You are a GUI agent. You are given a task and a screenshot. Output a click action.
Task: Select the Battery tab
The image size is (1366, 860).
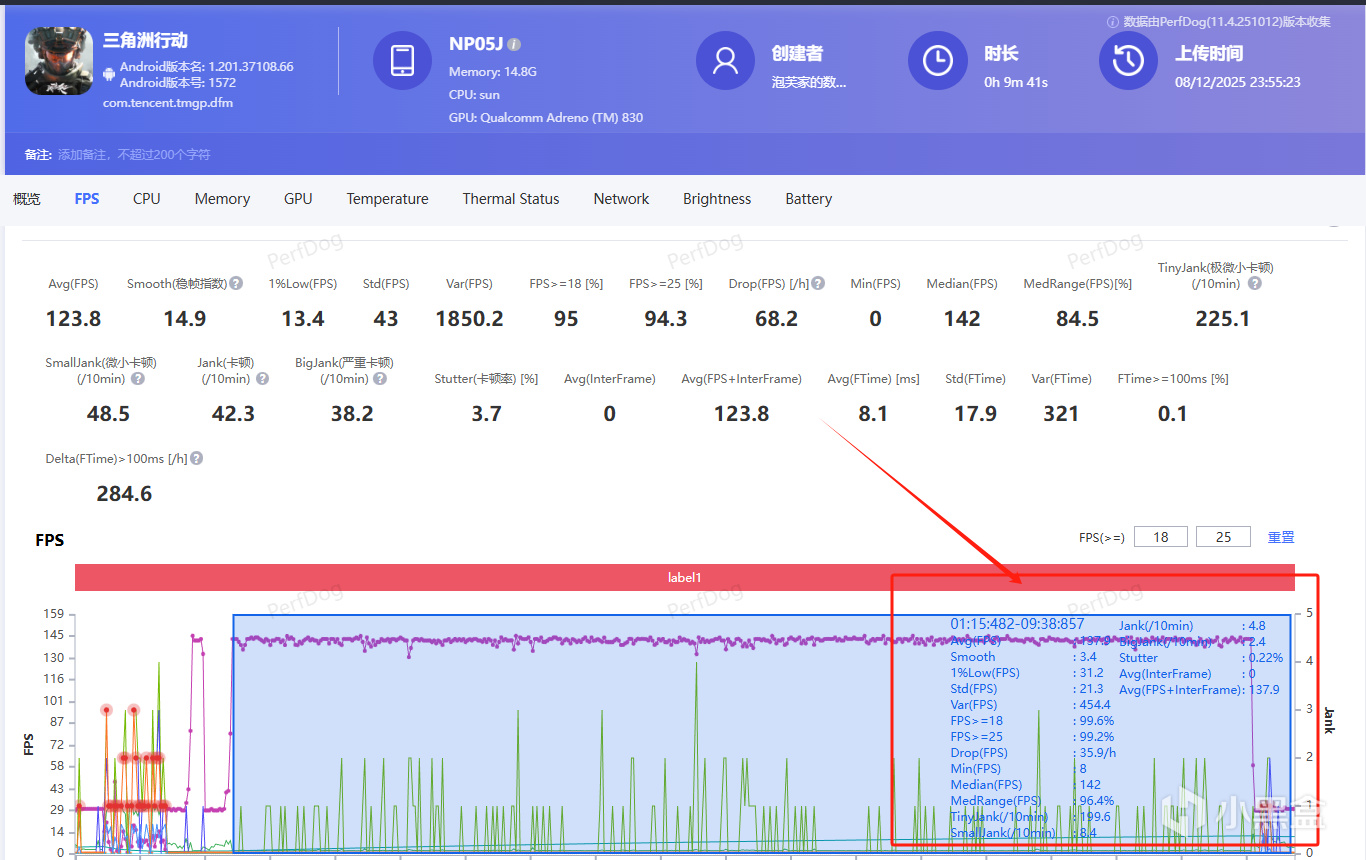(x=808, y=199)
